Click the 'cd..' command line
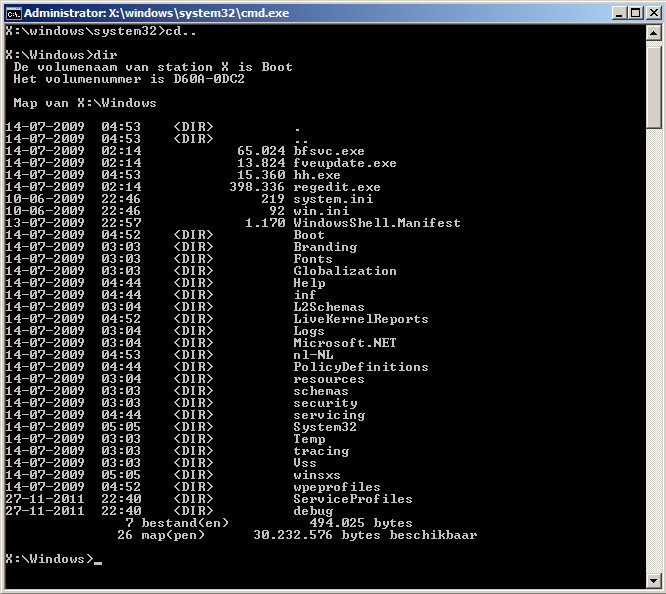Image resolution: width=666 pixels, height=594 pixels. pos(101,31)
